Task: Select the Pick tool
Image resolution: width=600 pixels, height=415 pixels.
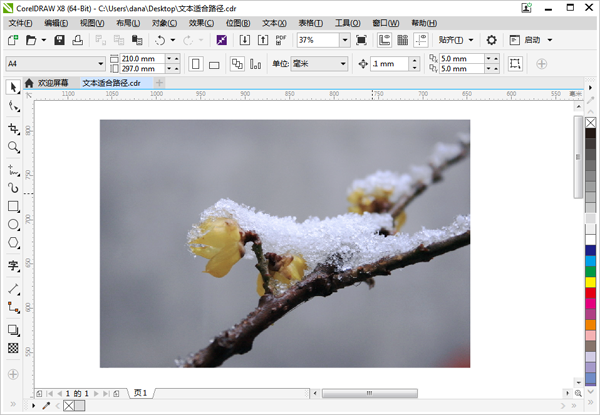Action: (13, 87)
